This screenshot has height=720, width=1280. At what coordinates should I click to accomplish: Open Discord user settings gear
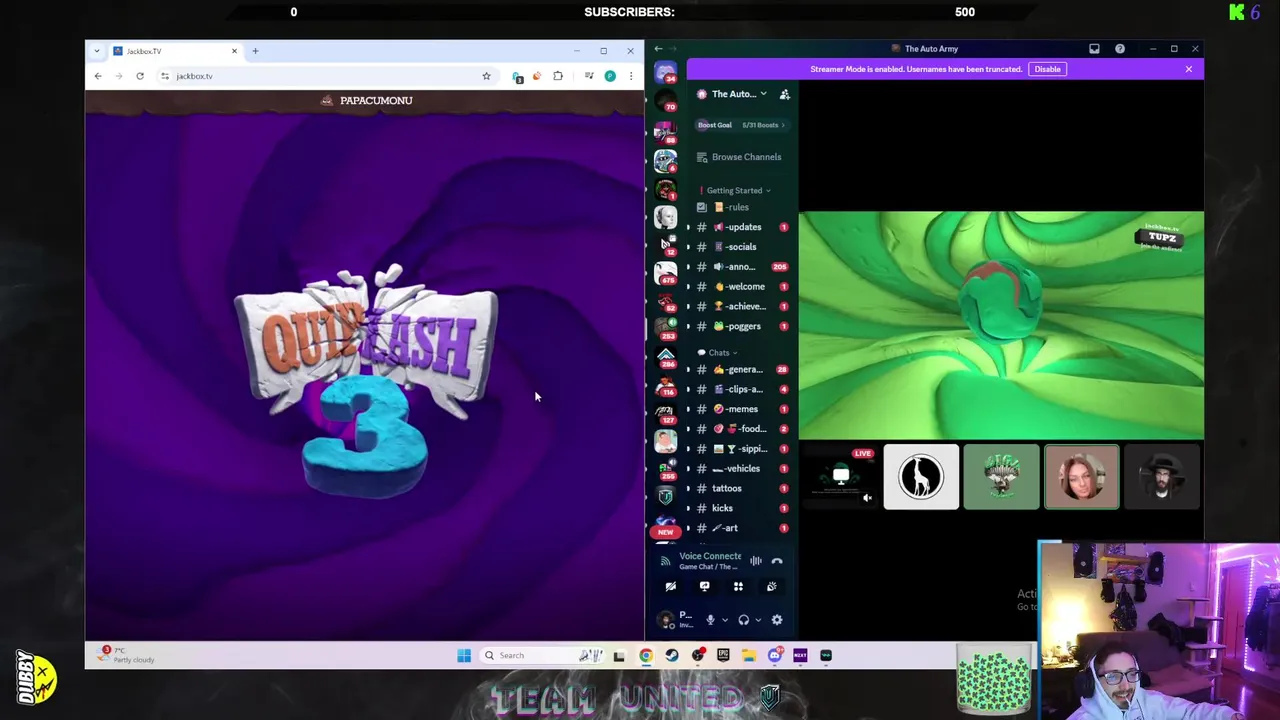776,620
